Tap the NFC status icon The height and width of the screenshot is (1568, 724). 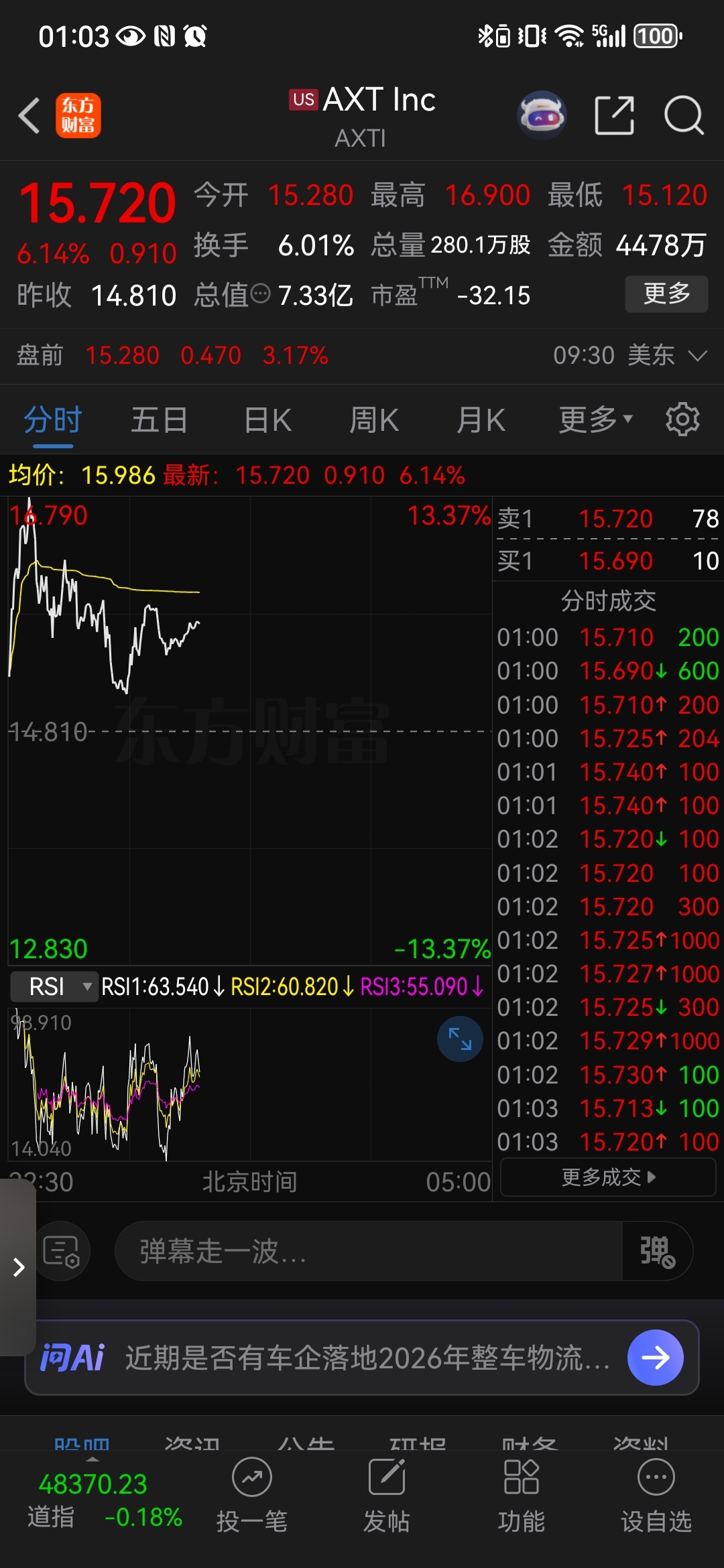point(164,36)
